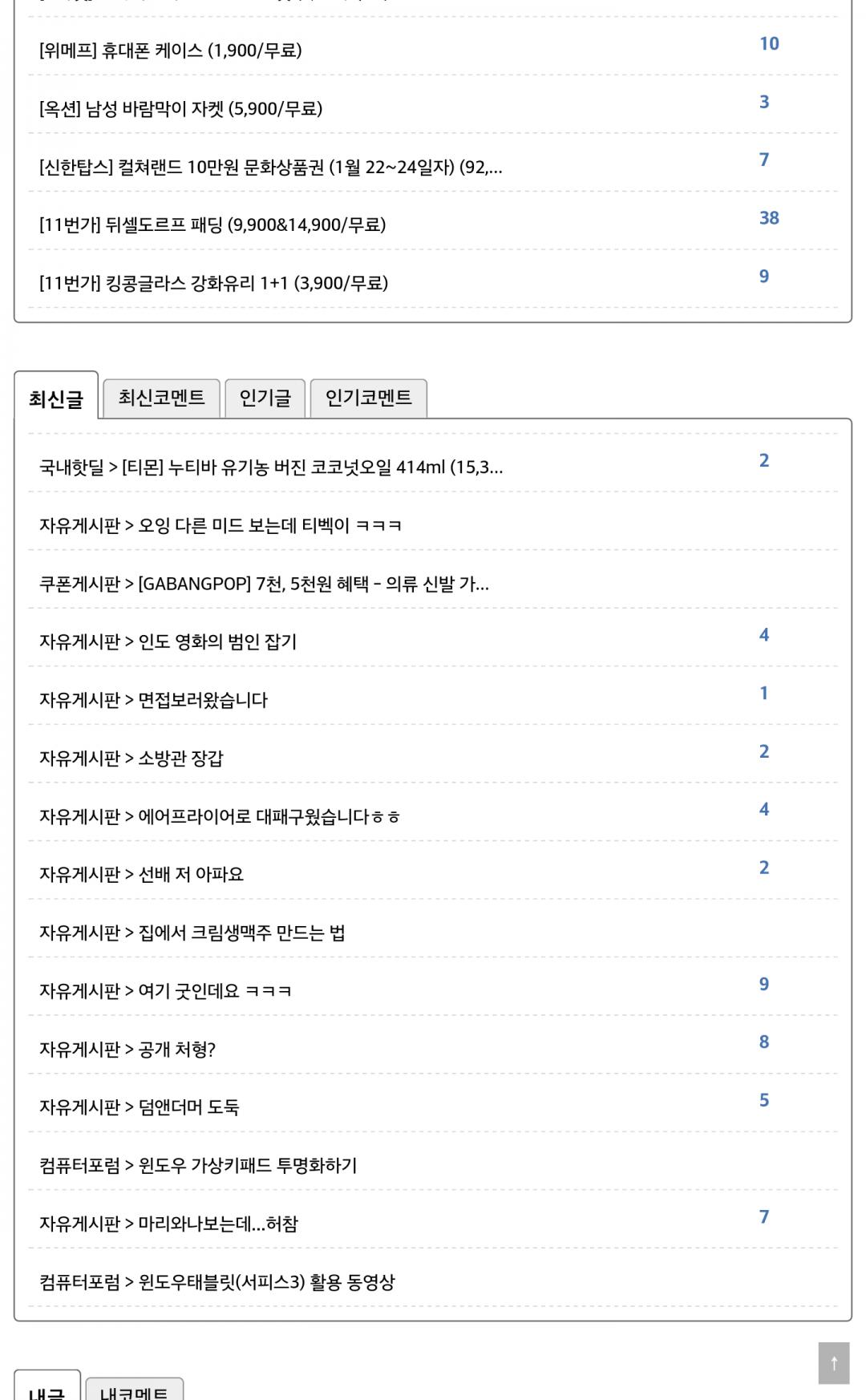Image resolution: width=866 pixels, height=1400 pixels.
Task: Open 윈도우태블릿(서피스3) 활용 동영상 post
Action: click(x=217, y=1282)
